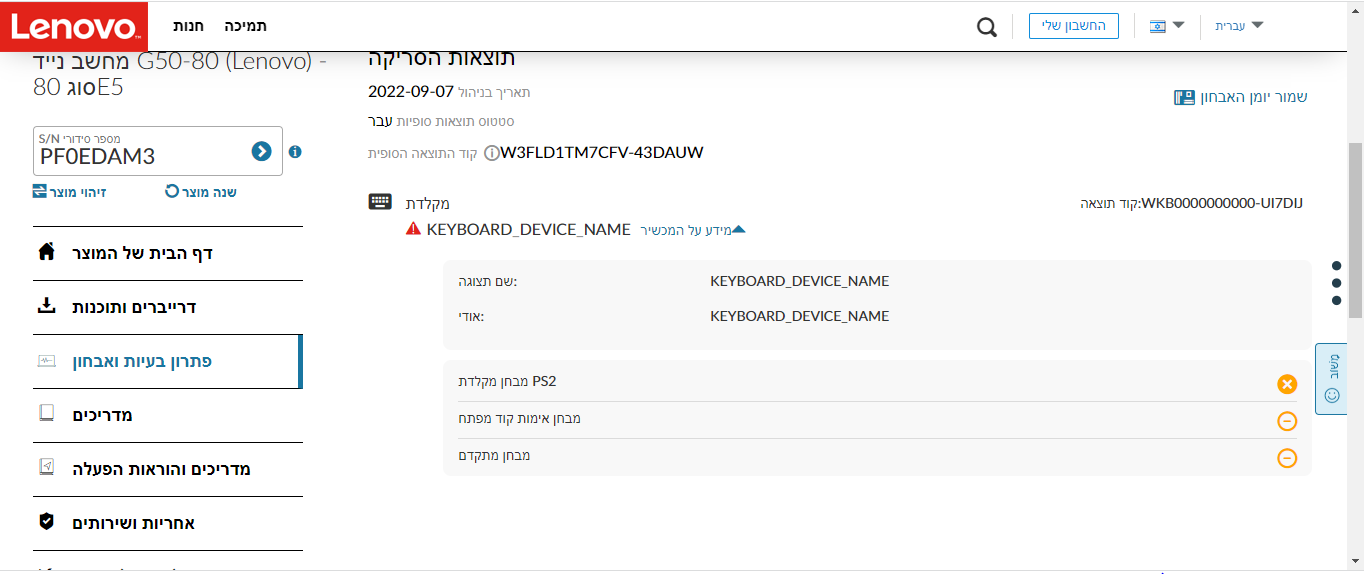Click the serial number arrow button
This screenshot has width=1364, height=574.
pyautogui.click(x=261, y=151)
